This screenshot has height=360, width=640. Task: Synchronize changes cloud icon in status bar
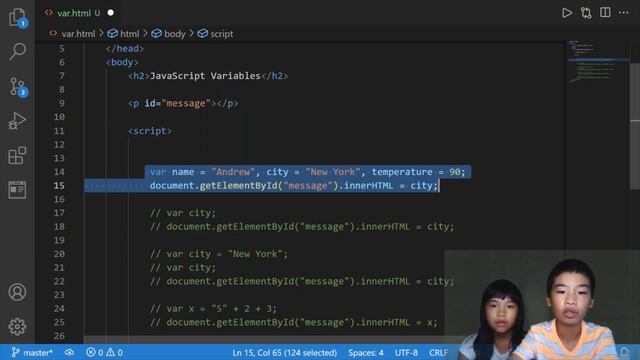69,352
